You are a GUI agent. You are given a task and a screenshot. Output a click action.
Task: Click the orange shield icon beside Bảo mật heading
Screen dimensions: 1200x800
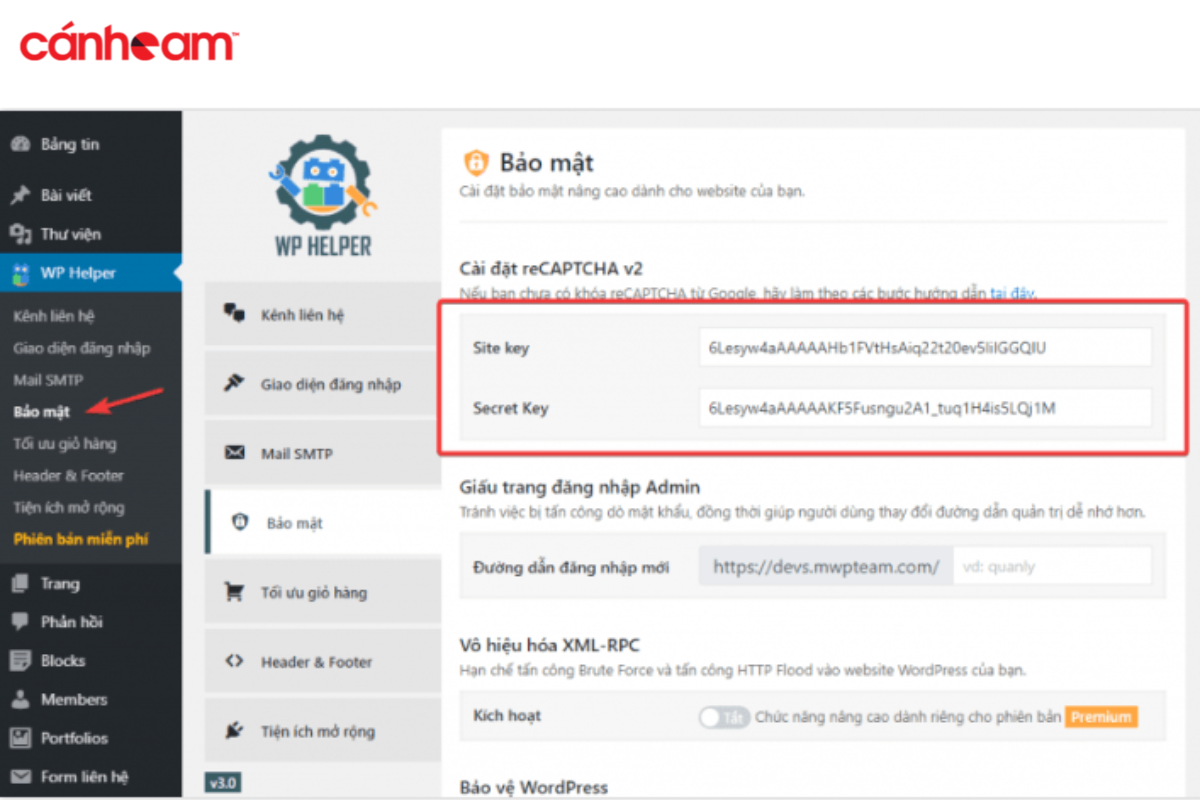(476, 162)
